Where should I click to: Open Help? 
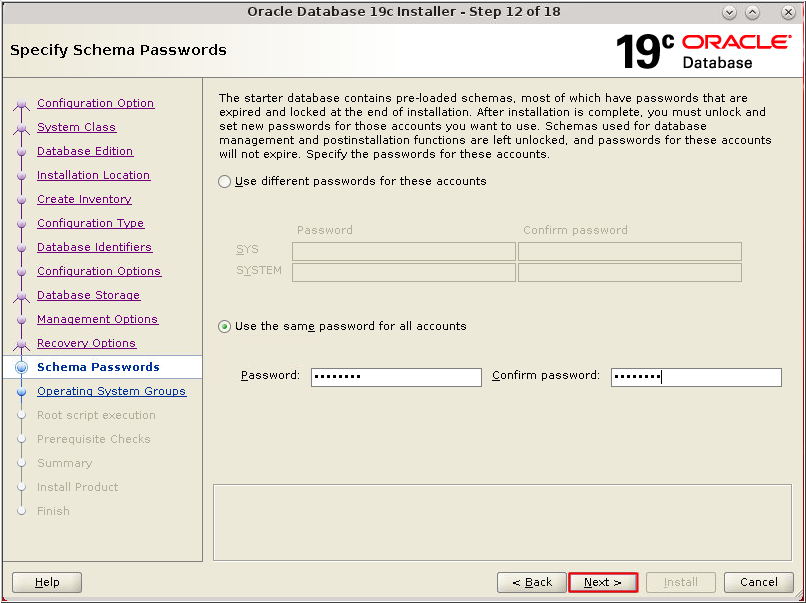coord(46,582)
